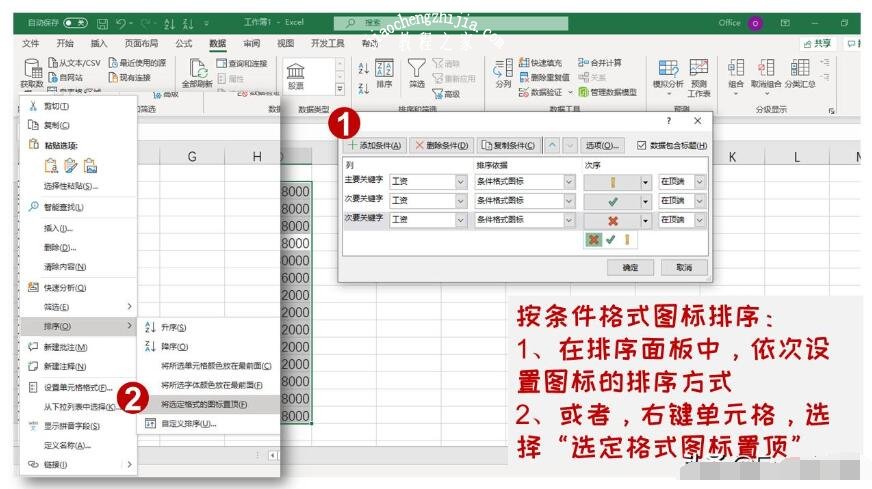The width and height of the screenshot is (872, 489).
Task: Click the Undo arrow icon
Action: 121,23
